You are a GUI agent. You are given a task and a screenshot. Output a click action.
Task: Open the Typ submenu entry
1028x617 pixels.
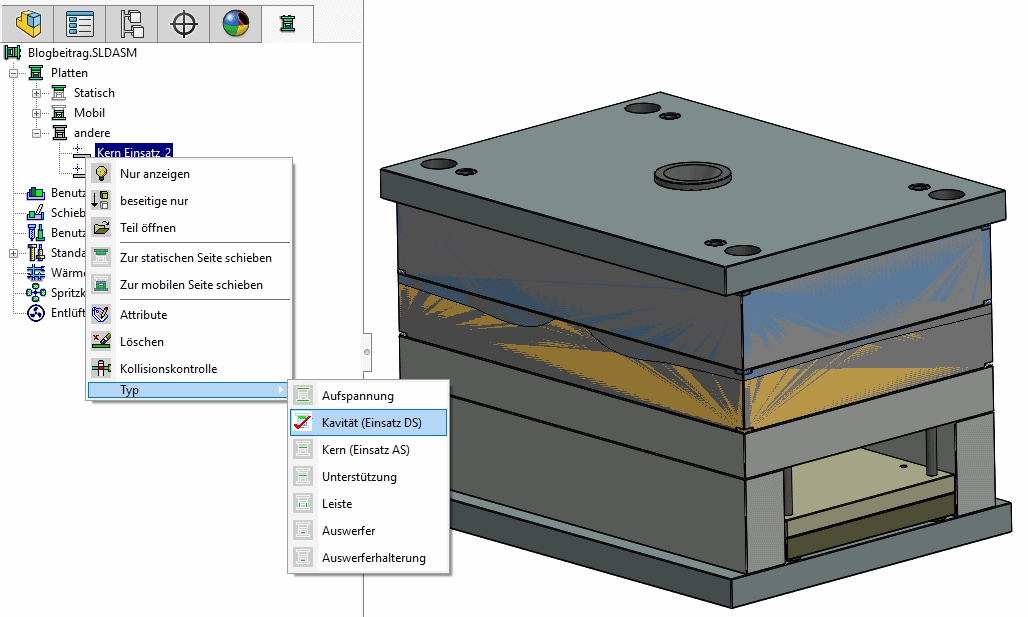pyautogui.click(x=189, y=390)
